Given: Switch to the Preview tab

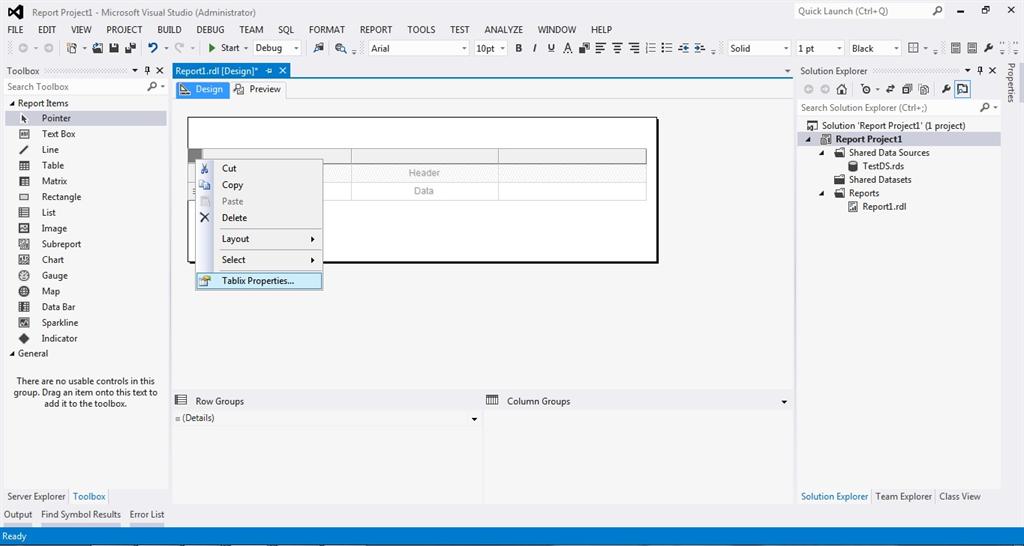Looking at the screenshot, I should [258, 89].
